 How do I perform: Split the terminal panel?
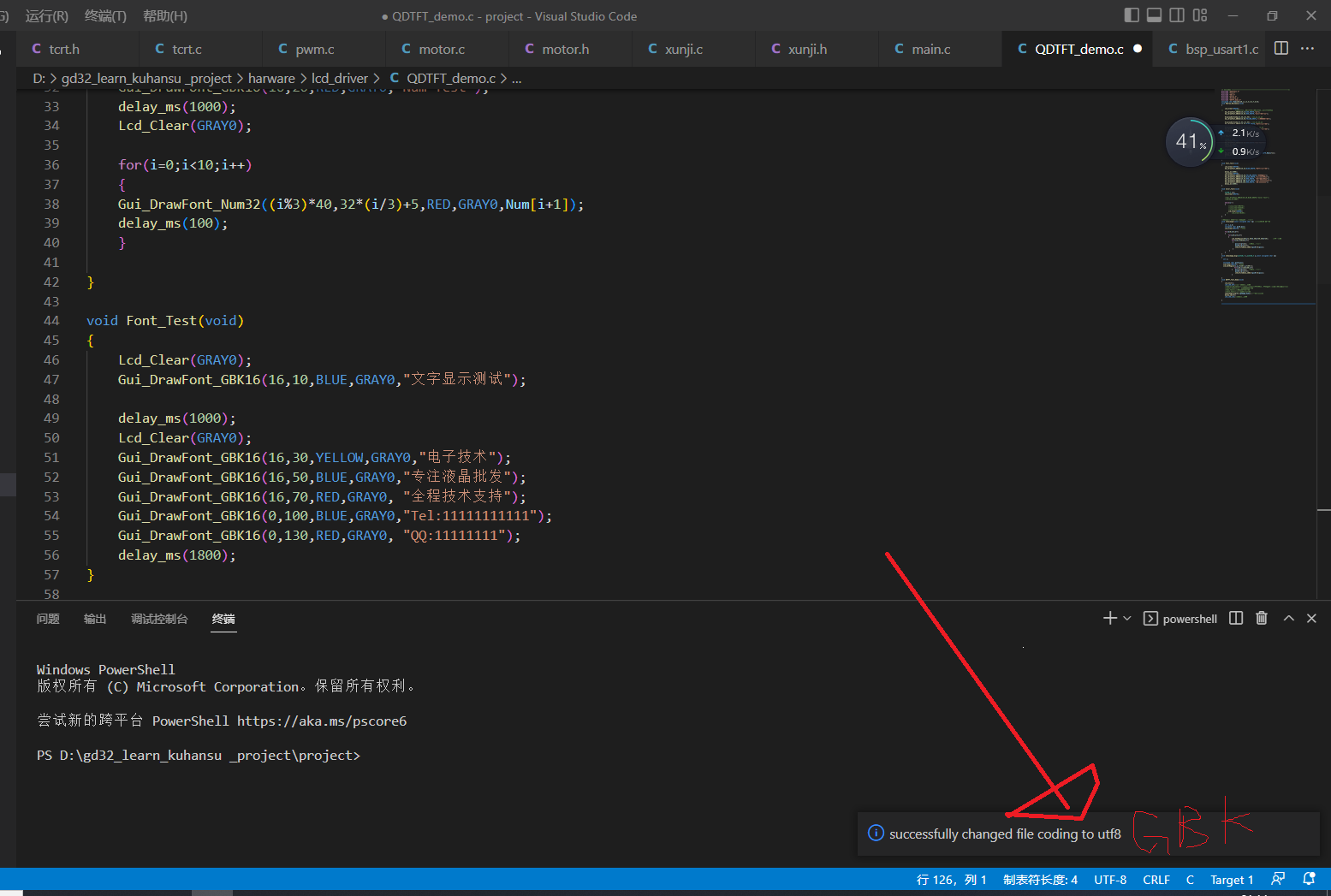tap(1236, 618)
